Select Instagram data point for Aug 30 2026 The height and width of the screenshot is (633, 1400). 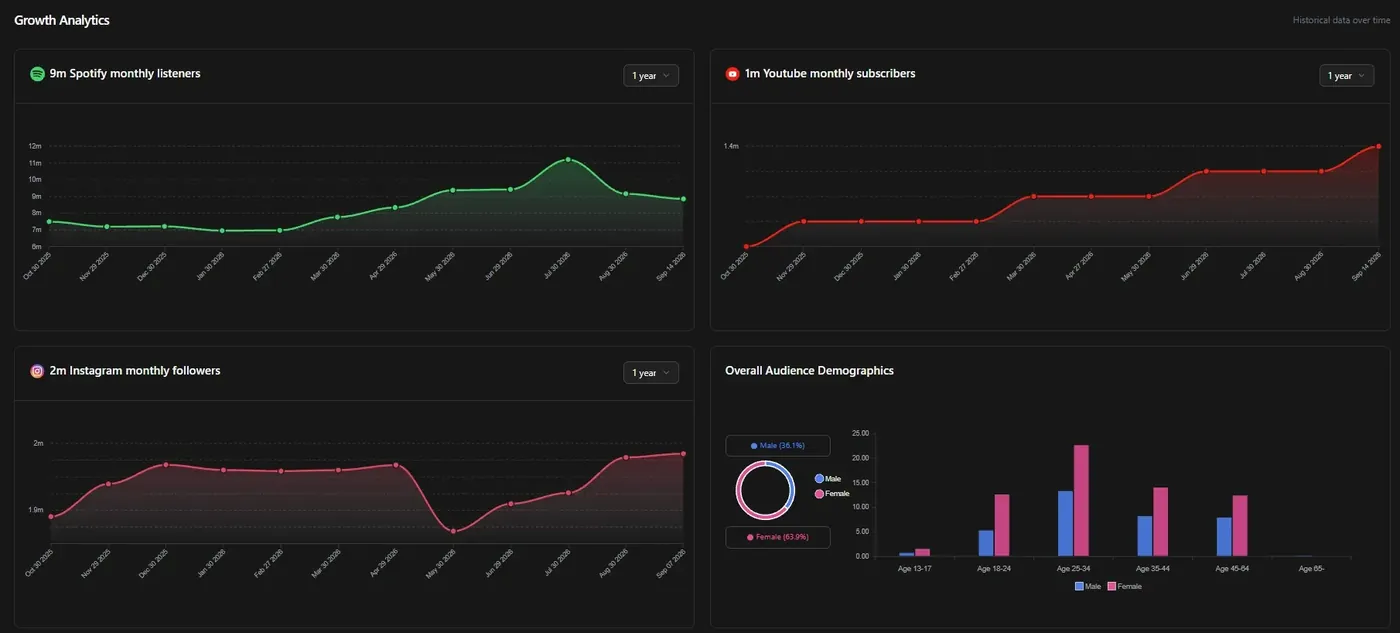[626, 457]
